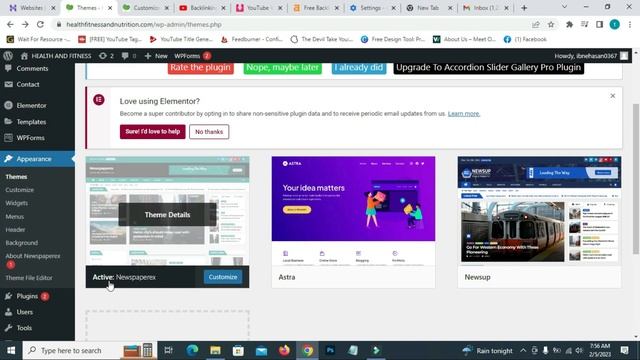Viewport: 640px width, 360px height.
Task: Open comments bubble in admin bar
Action: pos(129,56)
